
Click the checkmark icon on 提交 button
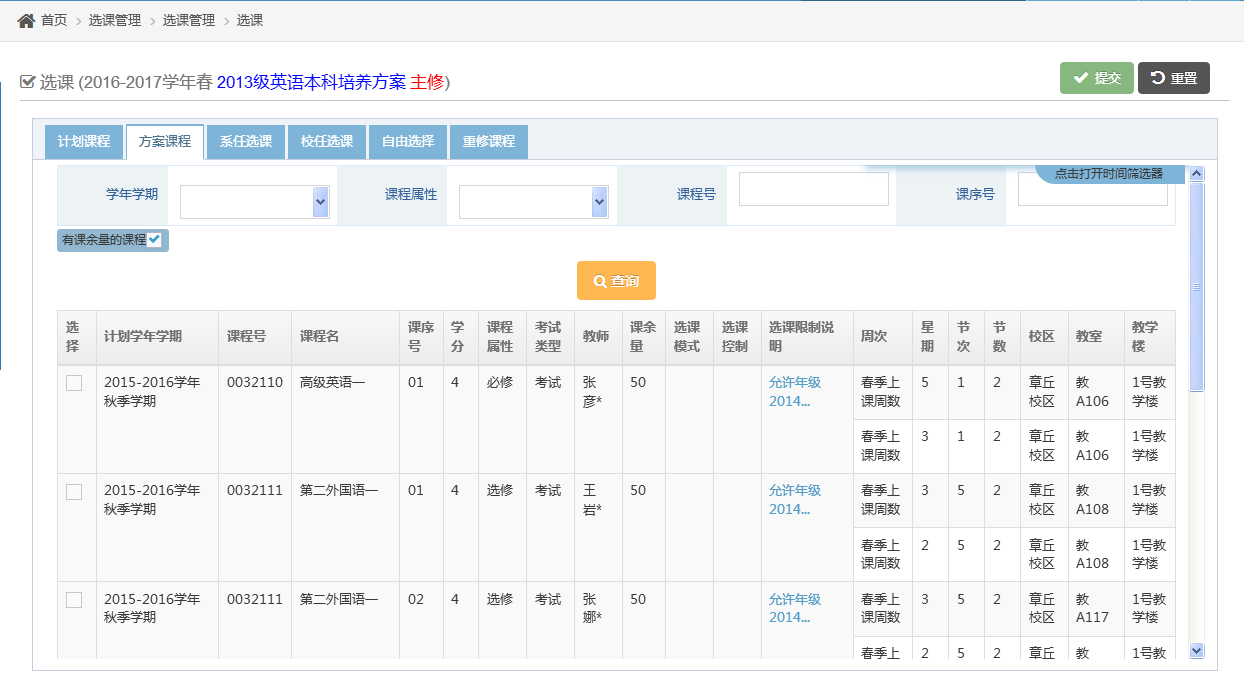click(1080, 78)
